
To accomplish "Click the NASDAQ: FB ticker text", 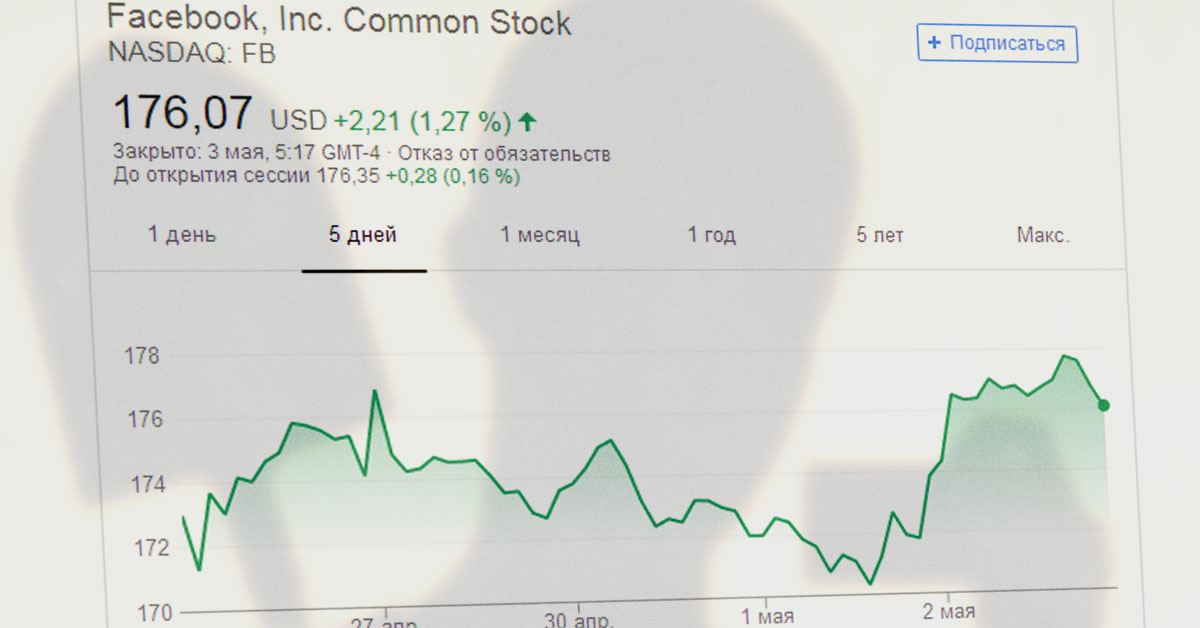I will pos(191,53).
